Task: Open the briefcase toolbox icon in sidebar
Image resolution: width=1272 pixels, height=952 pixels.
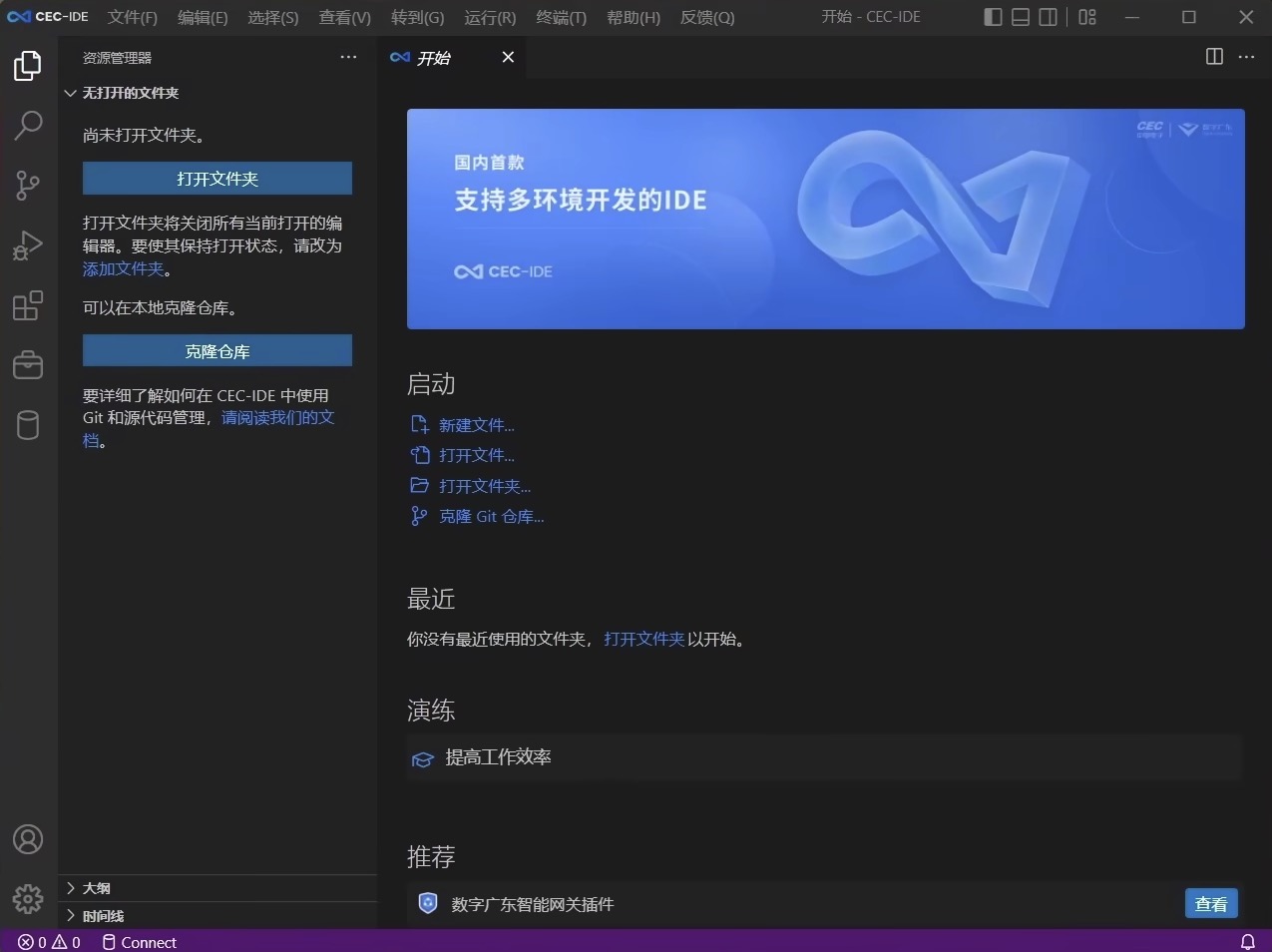Action: (x=28, y=365)
